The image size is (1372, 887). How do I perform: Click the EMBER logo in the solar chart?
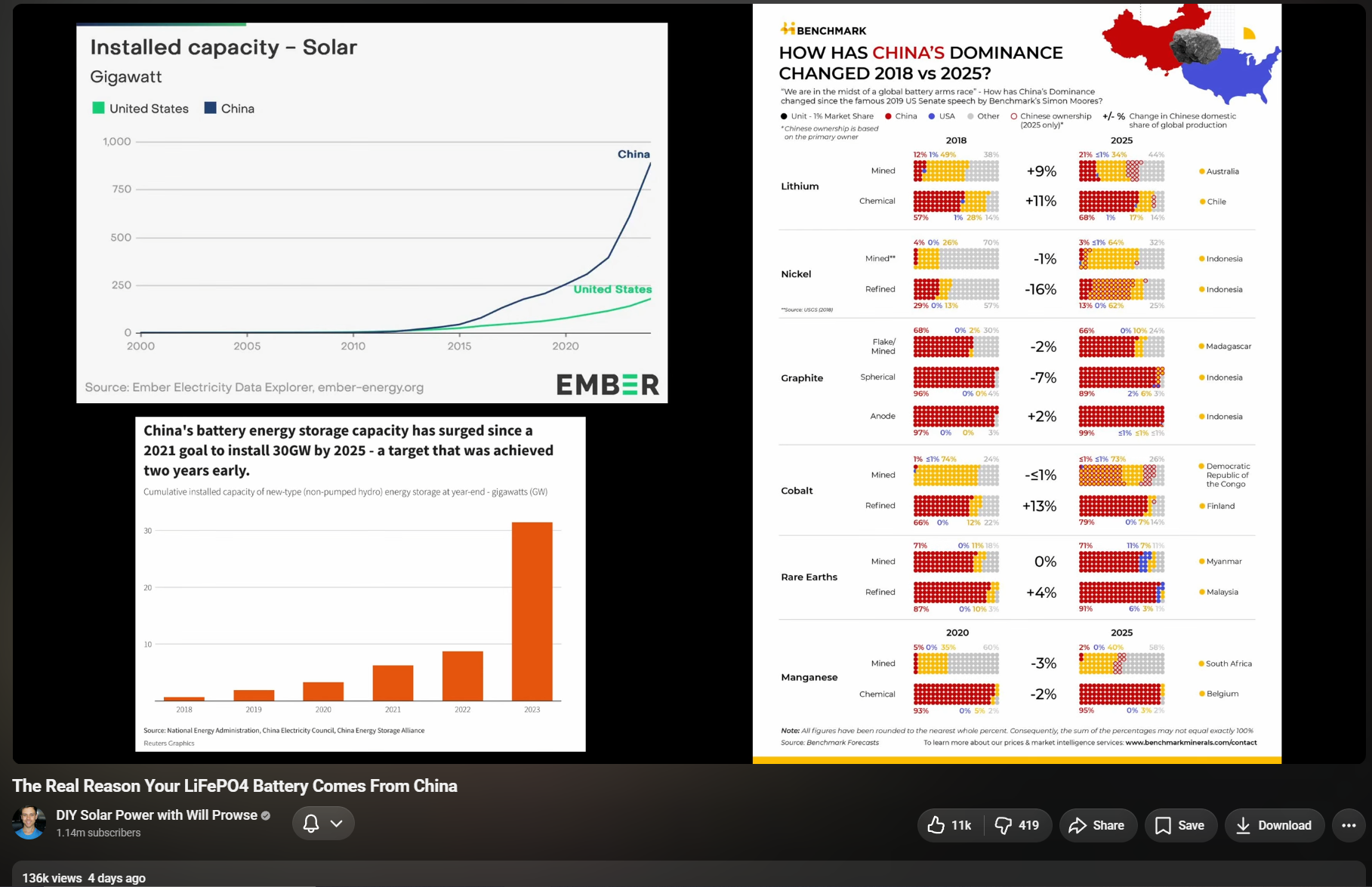[607, 385]
